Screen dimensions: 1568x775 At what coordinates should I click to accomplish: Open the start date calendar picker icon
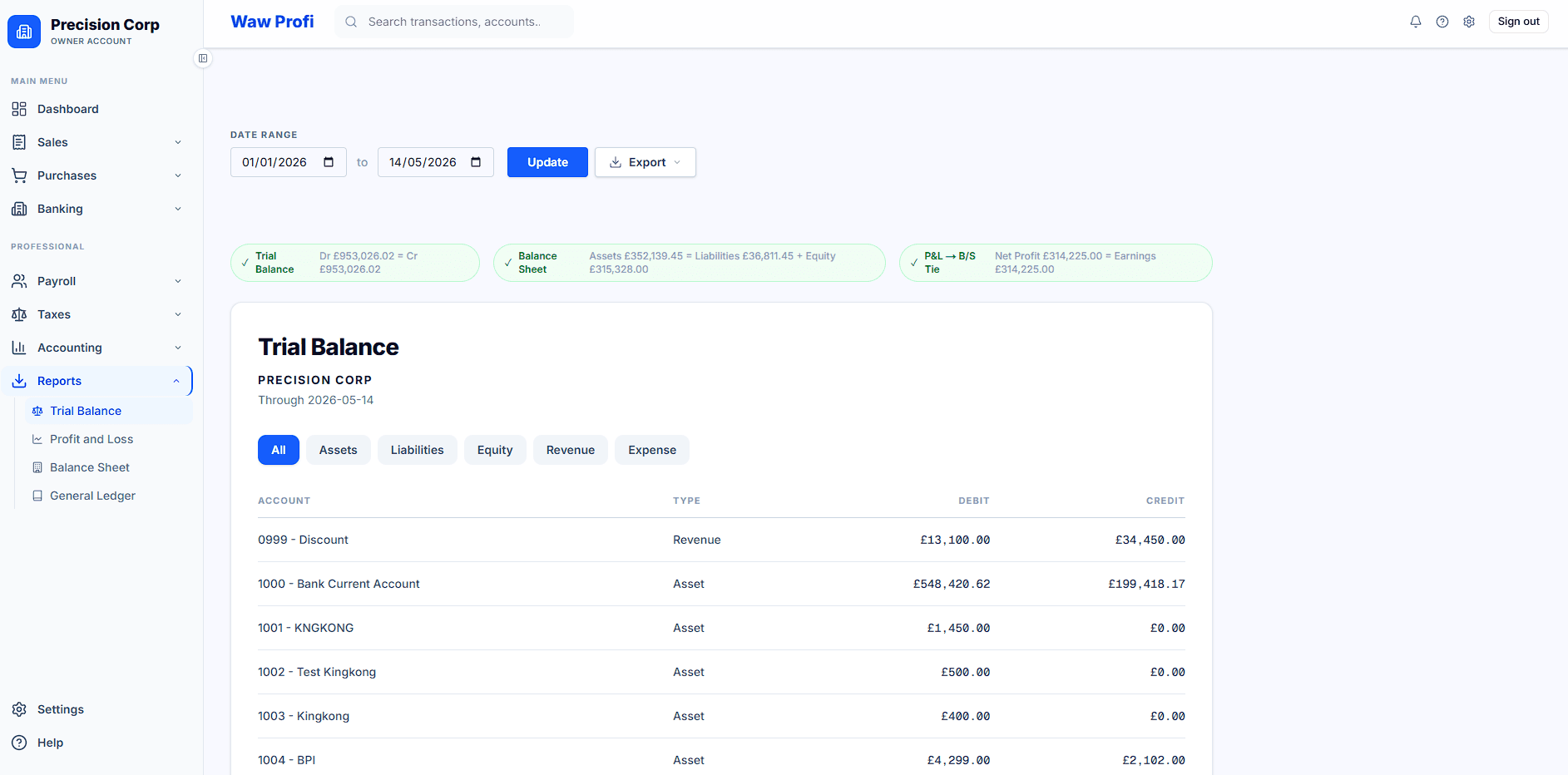point(329,162)
